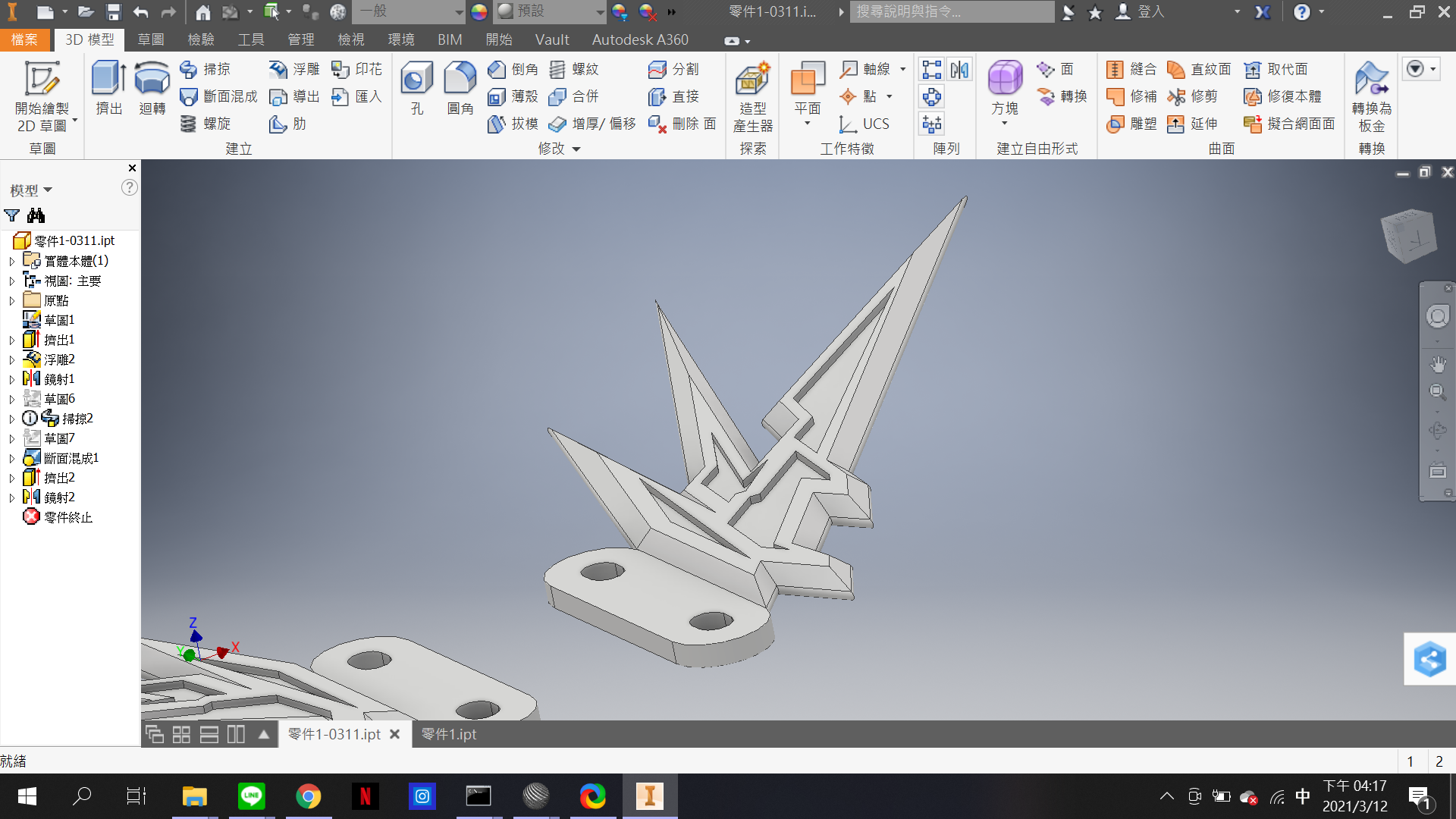The width and height of the screenshot is (1456, 819).
Task: Choose the 圓角 (Fillet) tool
Action: click(460, 88)
